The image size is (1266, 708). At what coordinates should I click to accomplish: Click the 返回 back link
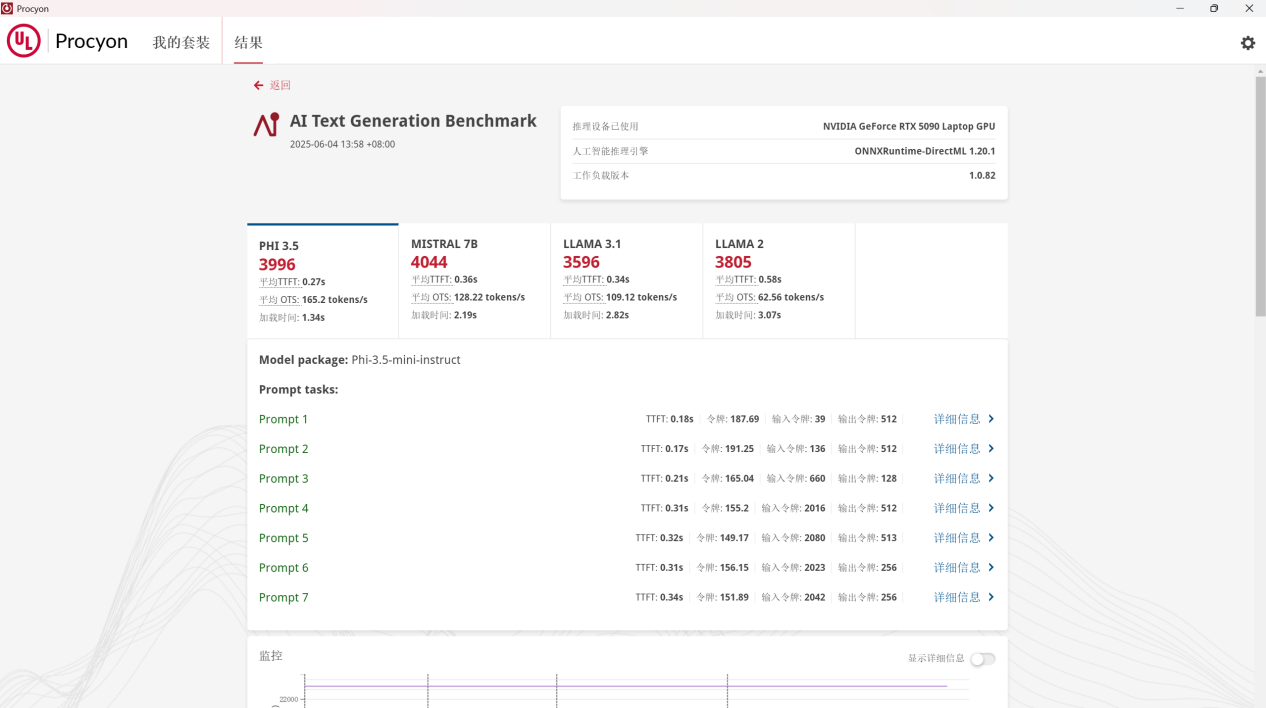pos(280,86)
